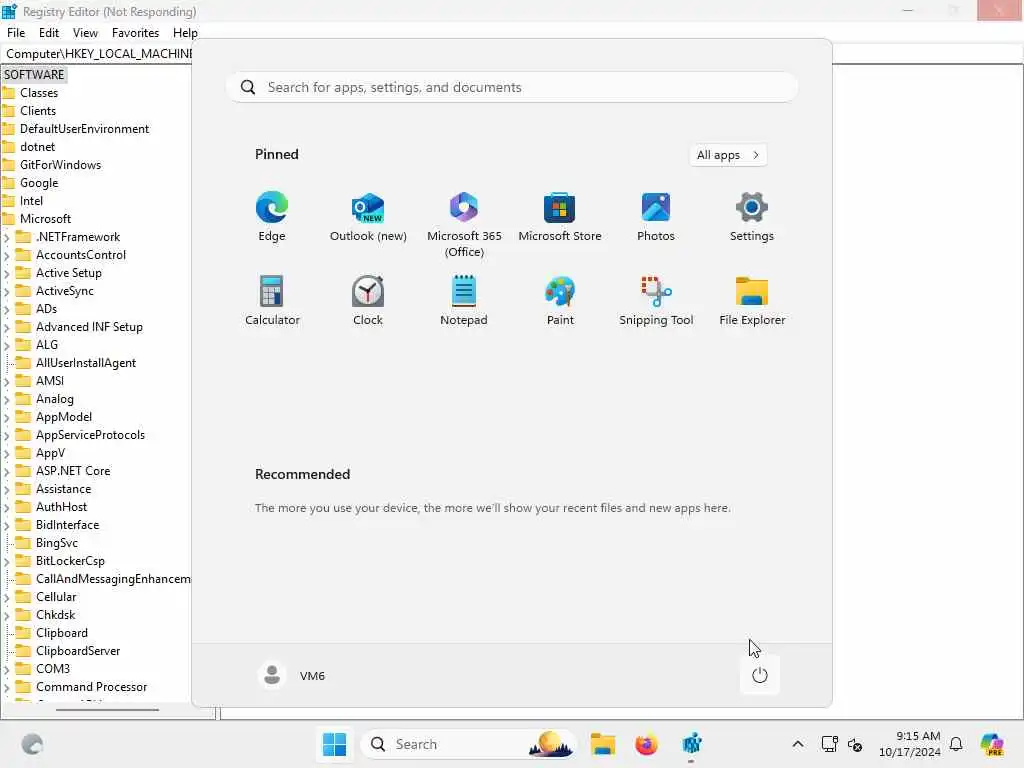Open File Explorer from taskbar
Screen dimensions: 1024x768
click(603, 744)
